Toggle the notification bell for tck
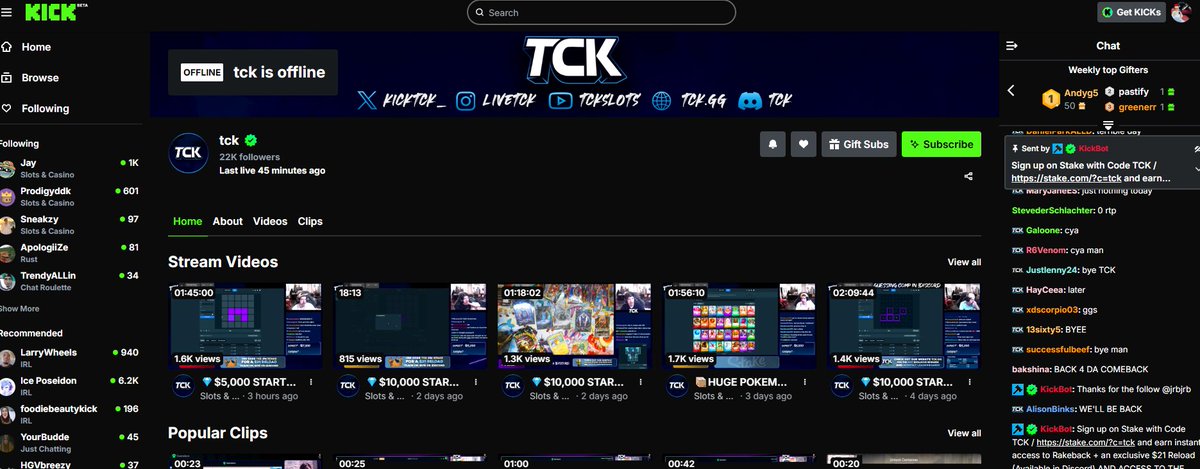This screenshot has height=469, width=1200. 772,144
